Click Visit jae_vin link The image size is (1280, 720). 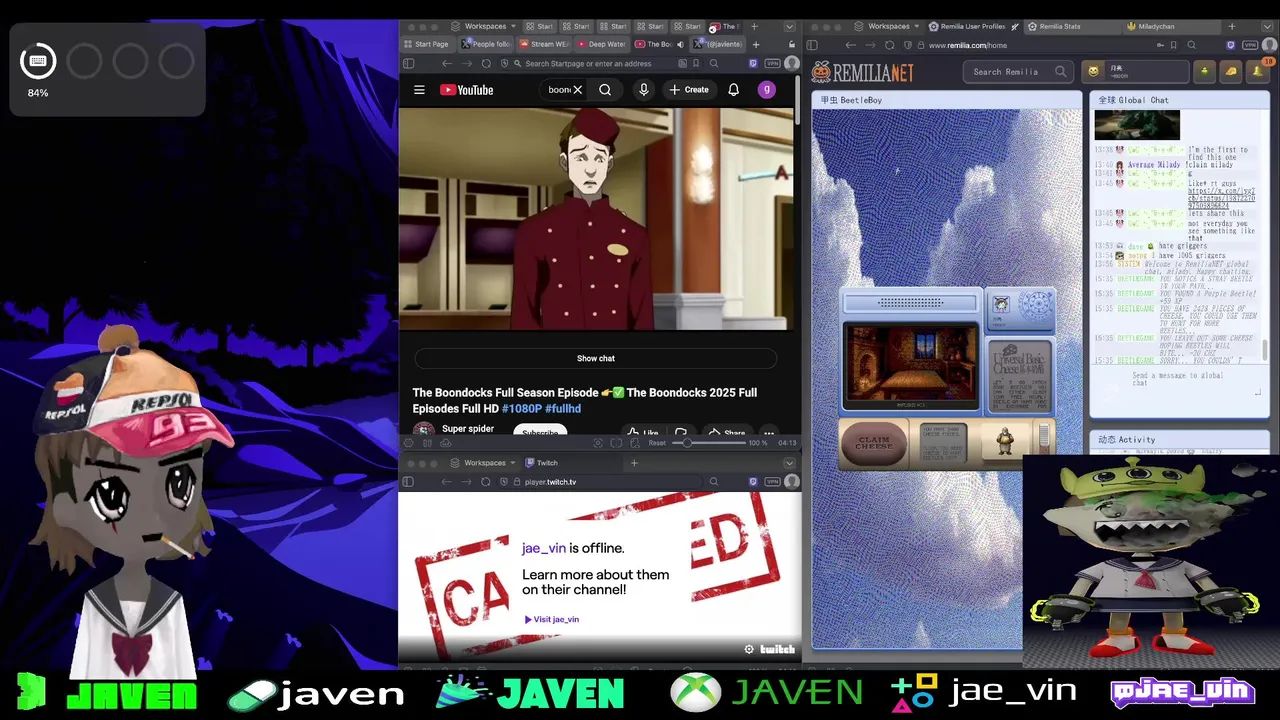tap(552, 619)
